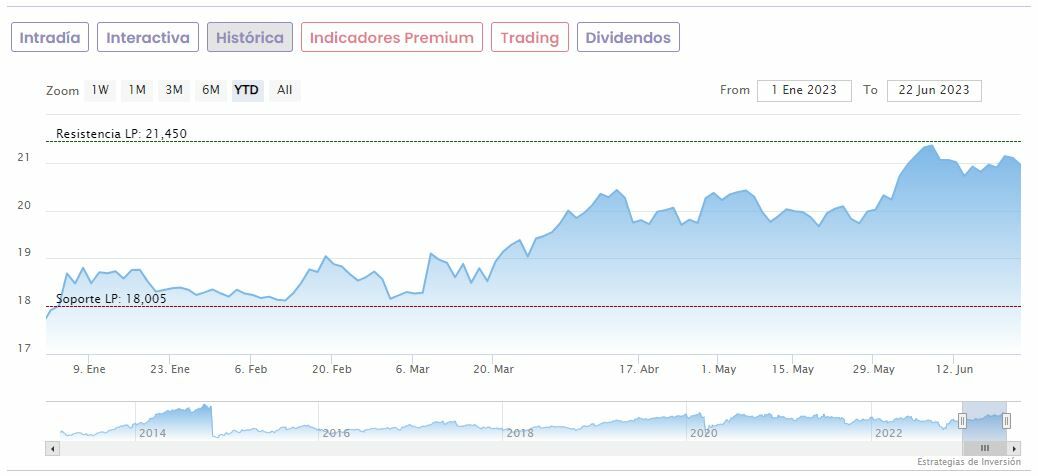The image size is (1038, 476).
Task: Click the navigator left range handle
Action: tap(963, 421)
